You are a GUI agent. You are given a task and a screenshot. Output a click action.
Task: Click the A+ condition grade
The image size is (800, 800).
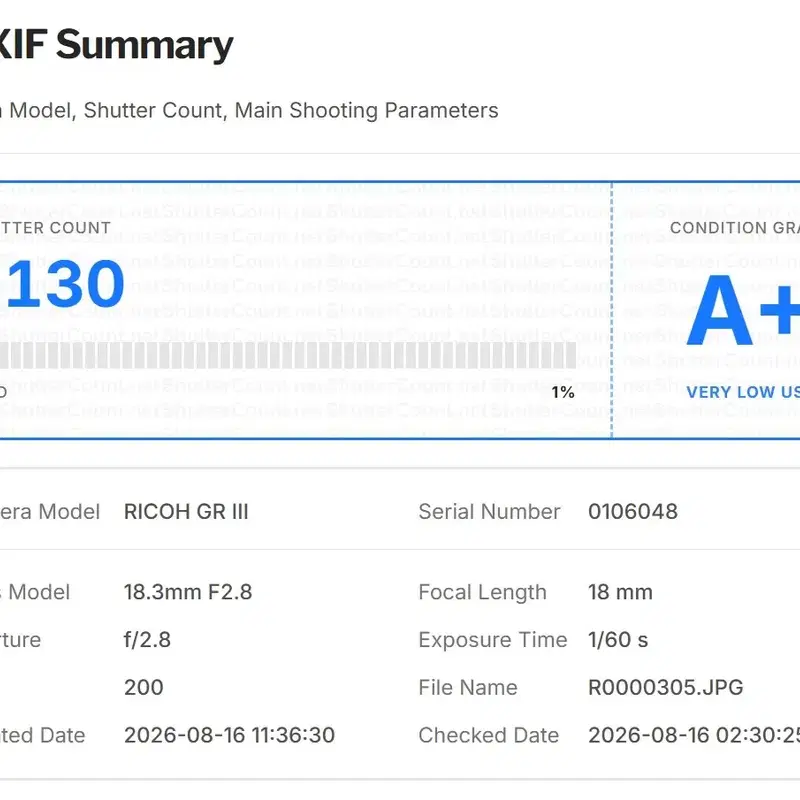click(743, 309)
